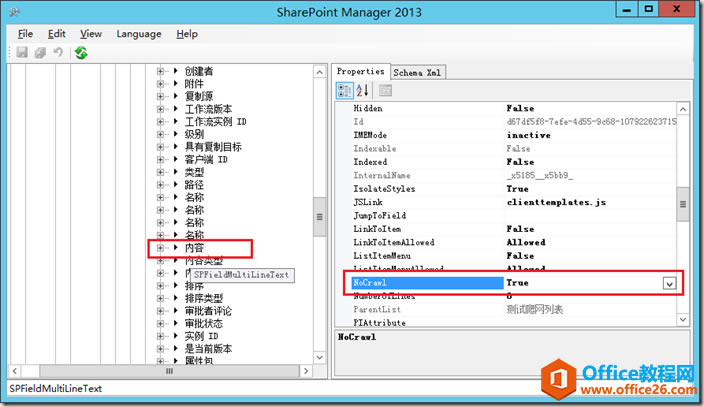Switch to the Schema Xml tab
The height and width of the screenshot is (407, 704).
(417, 72)
